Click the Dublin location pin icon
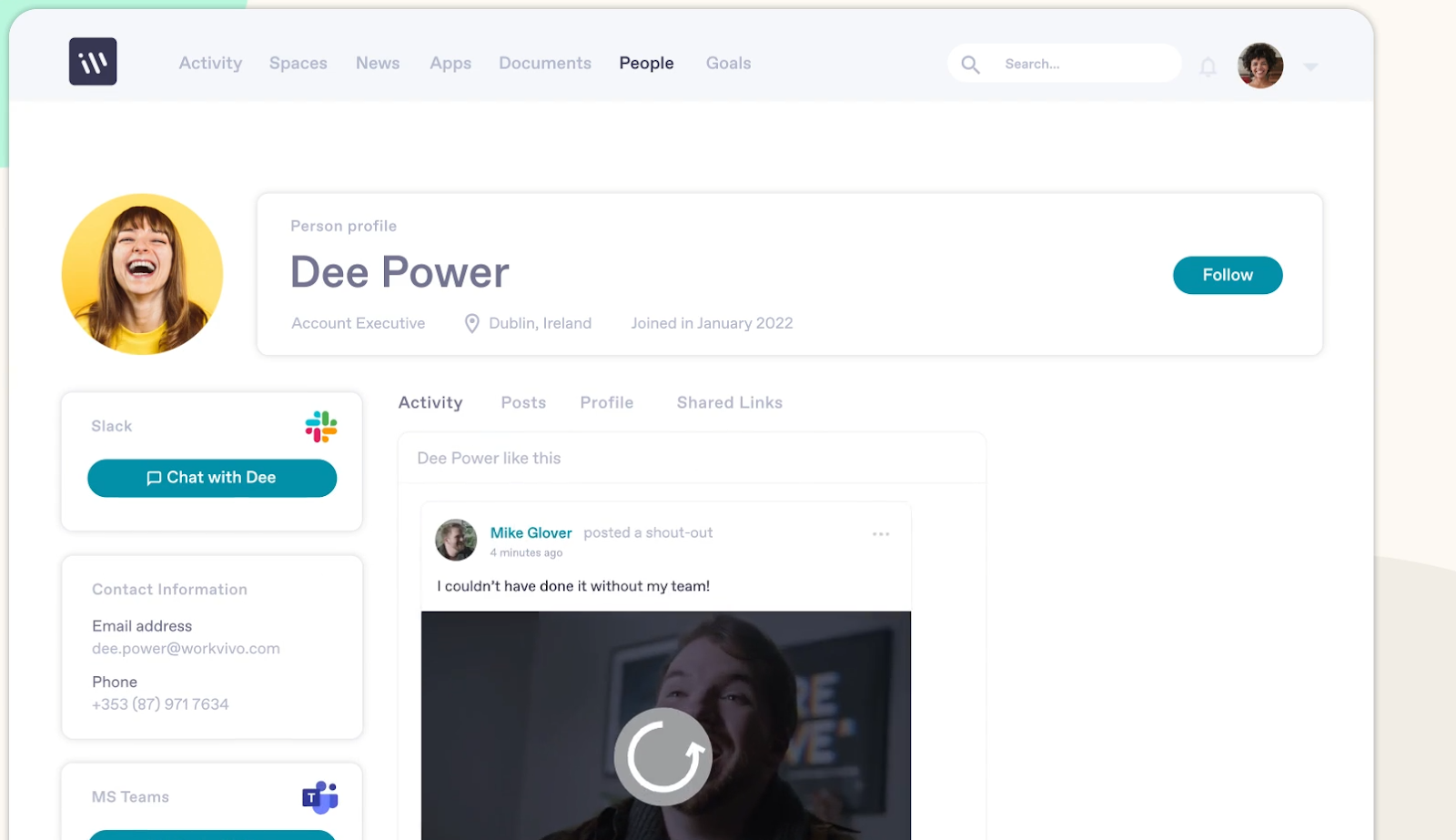The image size is (1456, 840). coord(471,324)
